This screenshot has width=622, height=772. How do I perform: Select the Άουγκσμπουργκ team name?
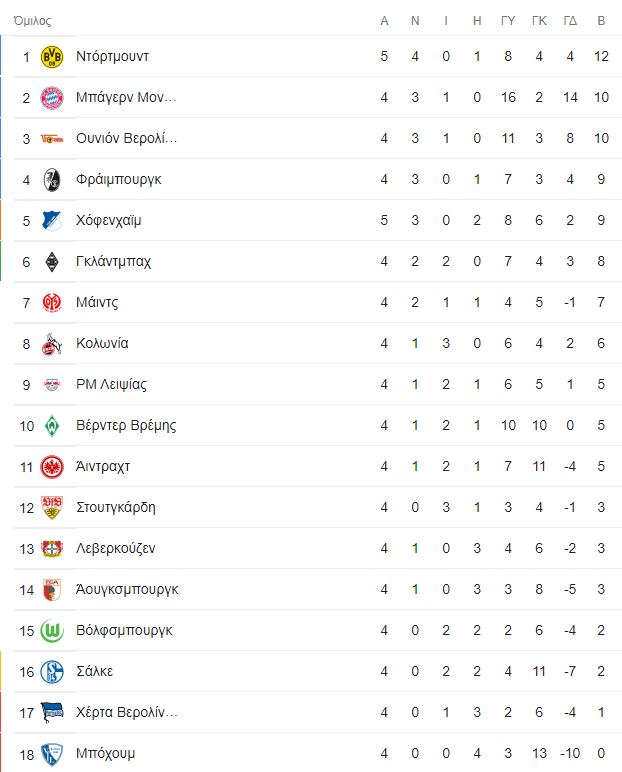[x=127, y=590]
